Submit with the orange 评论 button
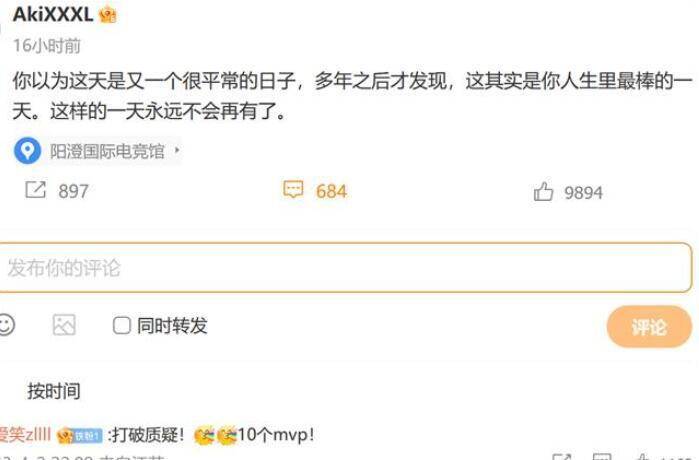Viewport: 699px width, 460px height. pos(649,327)
